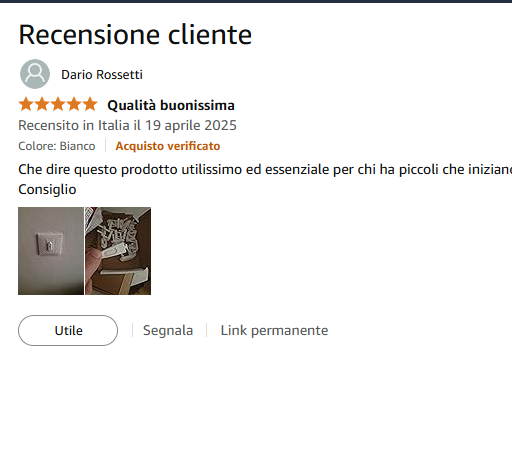The height and width of the screenshot is (455, 512).
Task: Click the reviewer's profile avatar icon
Action: click(35, 74)
